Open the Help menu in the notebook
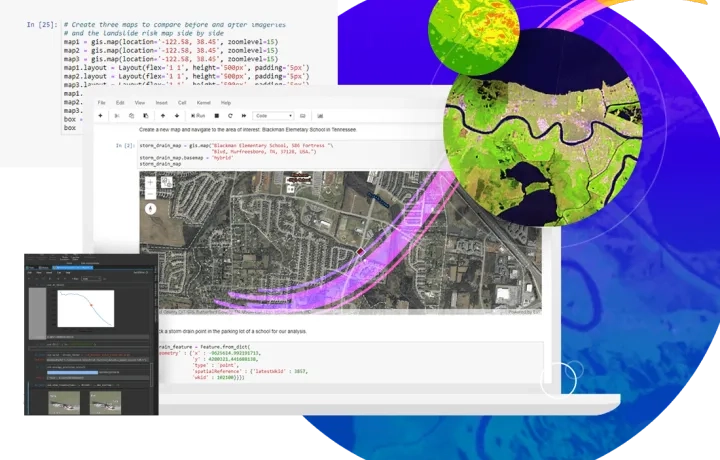The width and height of the screenshot is (720, 460). tap(226, 103)
